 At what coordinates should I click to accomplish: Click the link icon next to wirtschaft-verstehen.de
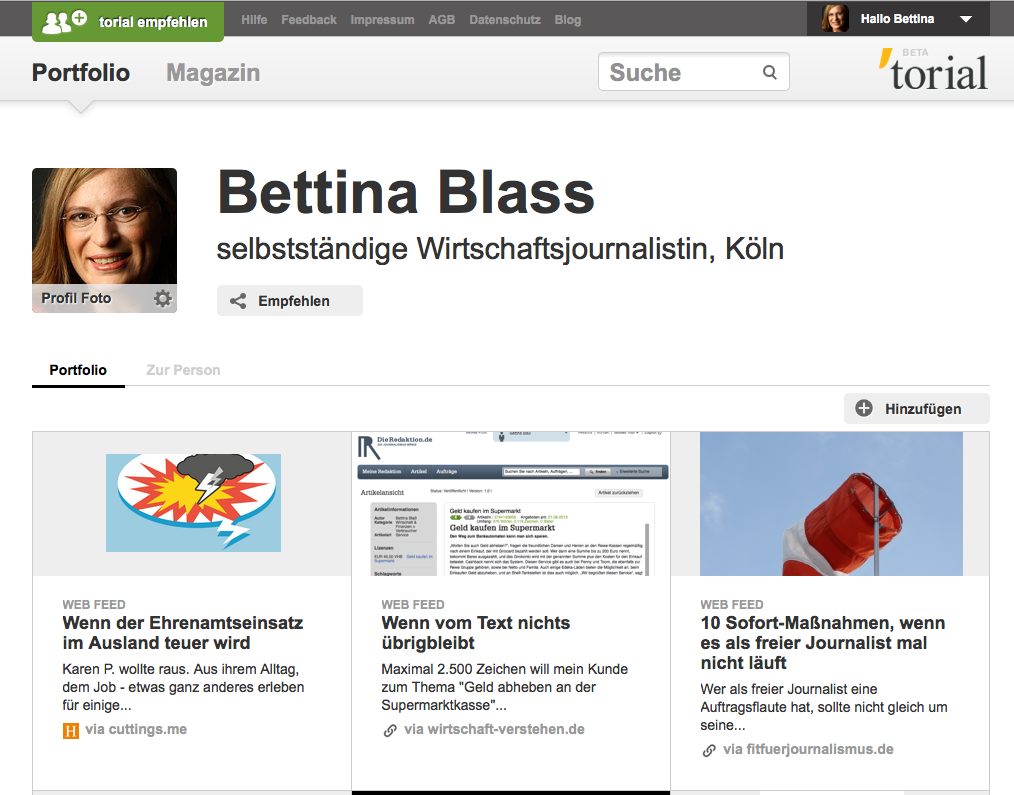(x=389, y=731)
